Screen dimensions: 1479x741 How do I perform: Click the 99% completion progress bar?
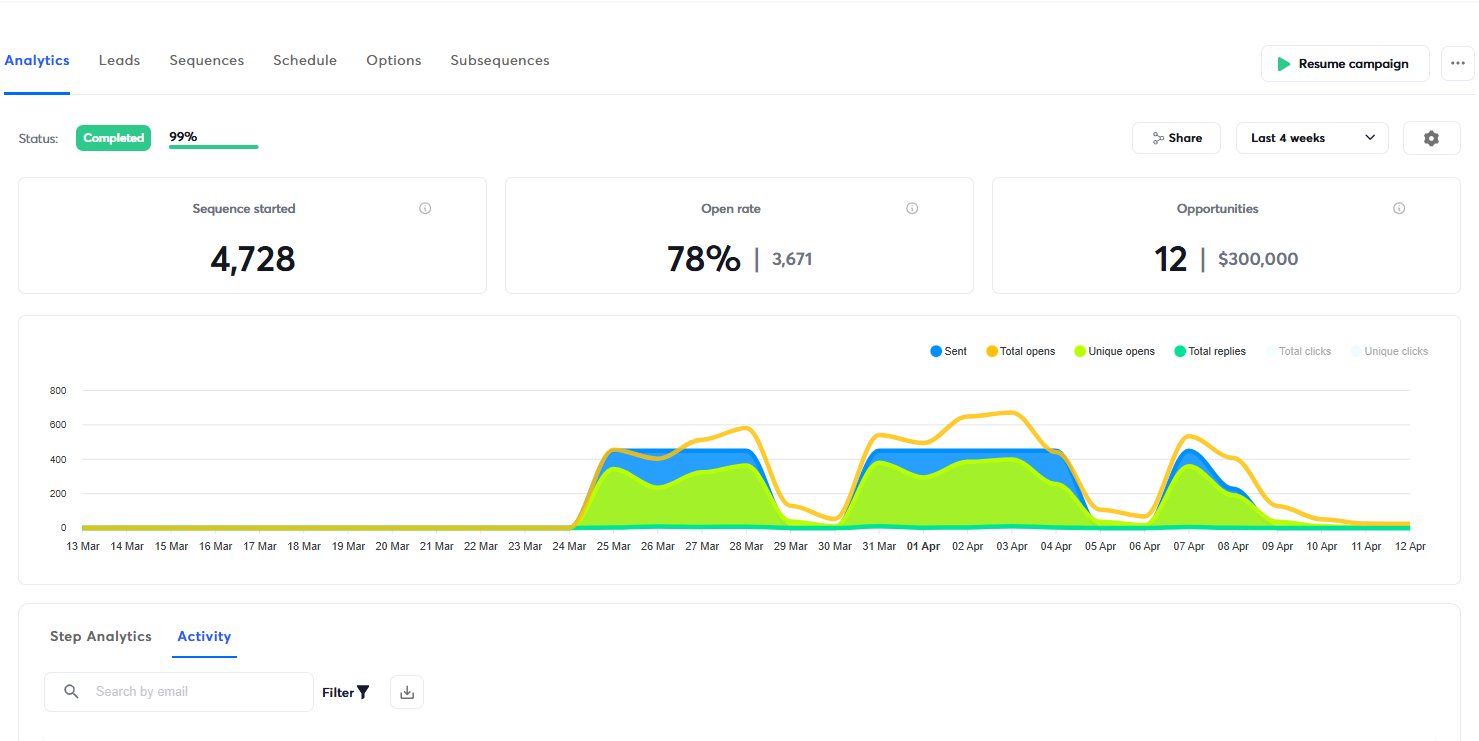213,146
